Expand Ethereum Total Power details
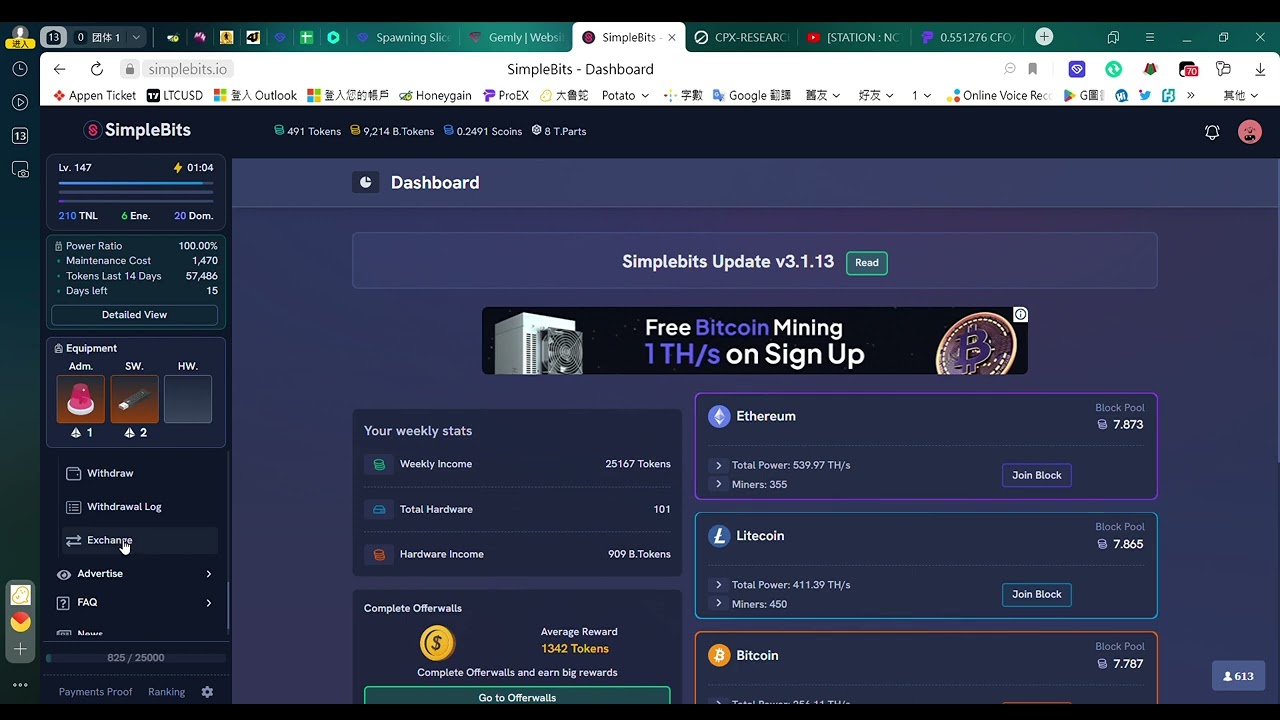The height and width of the screenshot is (720, 1280). [718, 465]
